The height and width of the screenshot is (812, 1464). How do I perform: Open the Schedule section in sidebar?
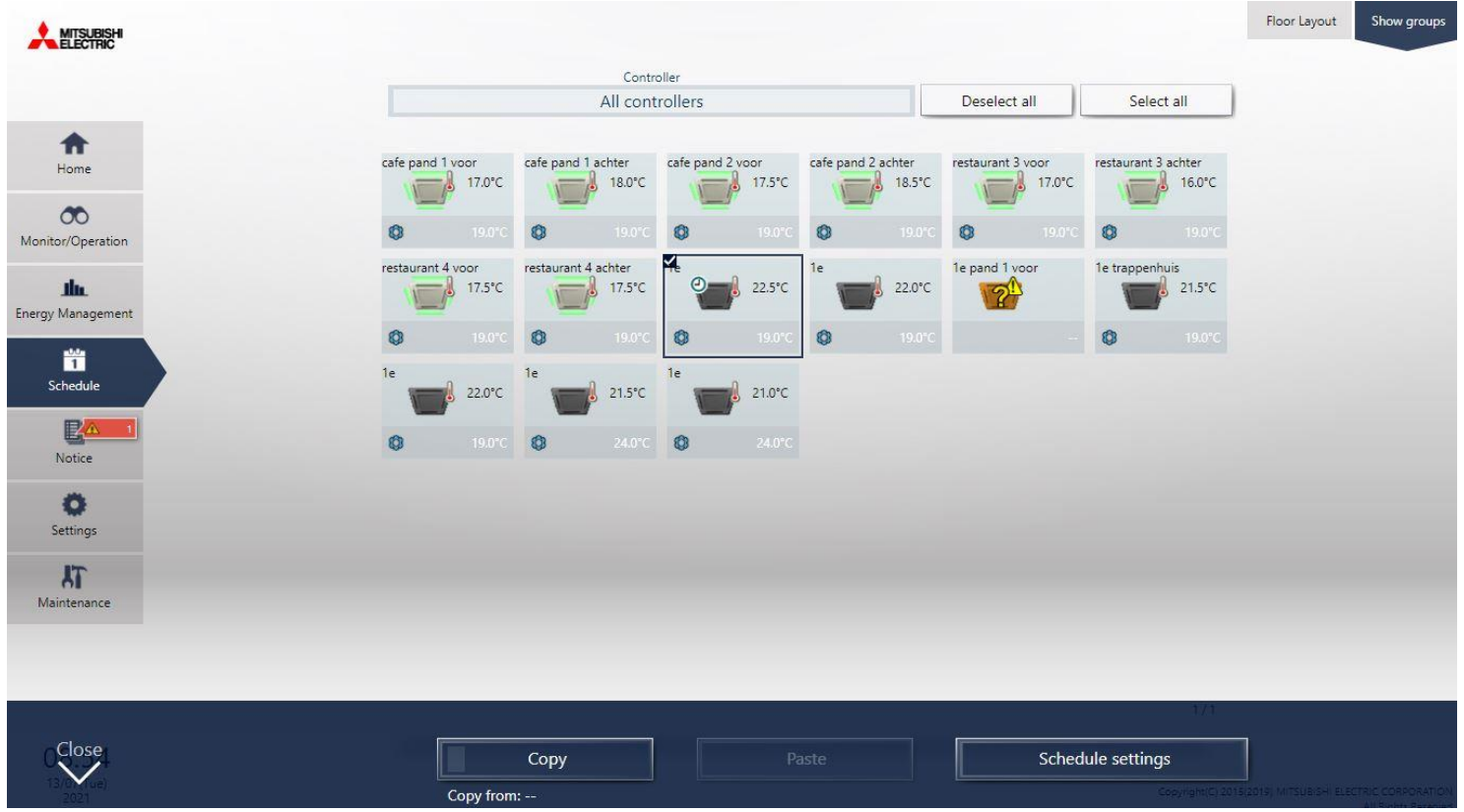point(75,371)
